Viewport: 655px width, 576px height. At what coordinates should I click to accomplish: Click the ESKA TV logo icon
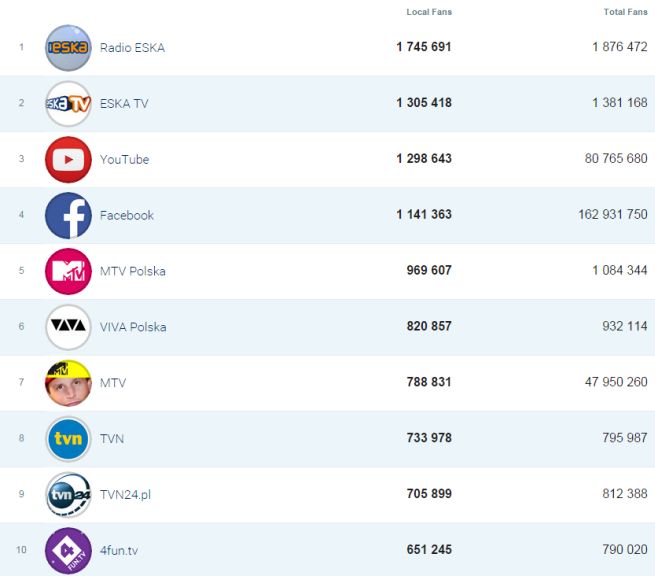(68, 104)
